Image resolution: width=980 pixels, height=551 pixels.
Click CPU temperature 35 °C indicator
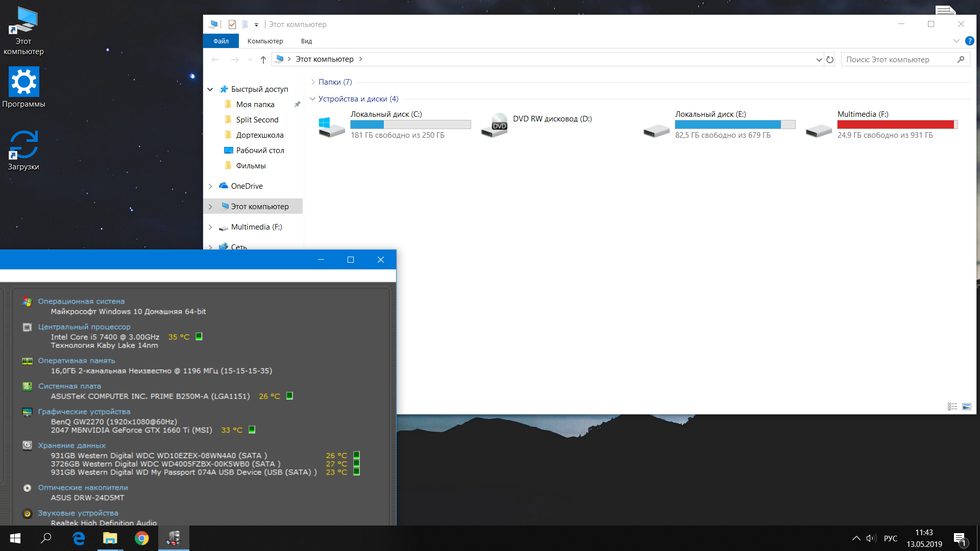pyautogui.click(x=179, y=337)
